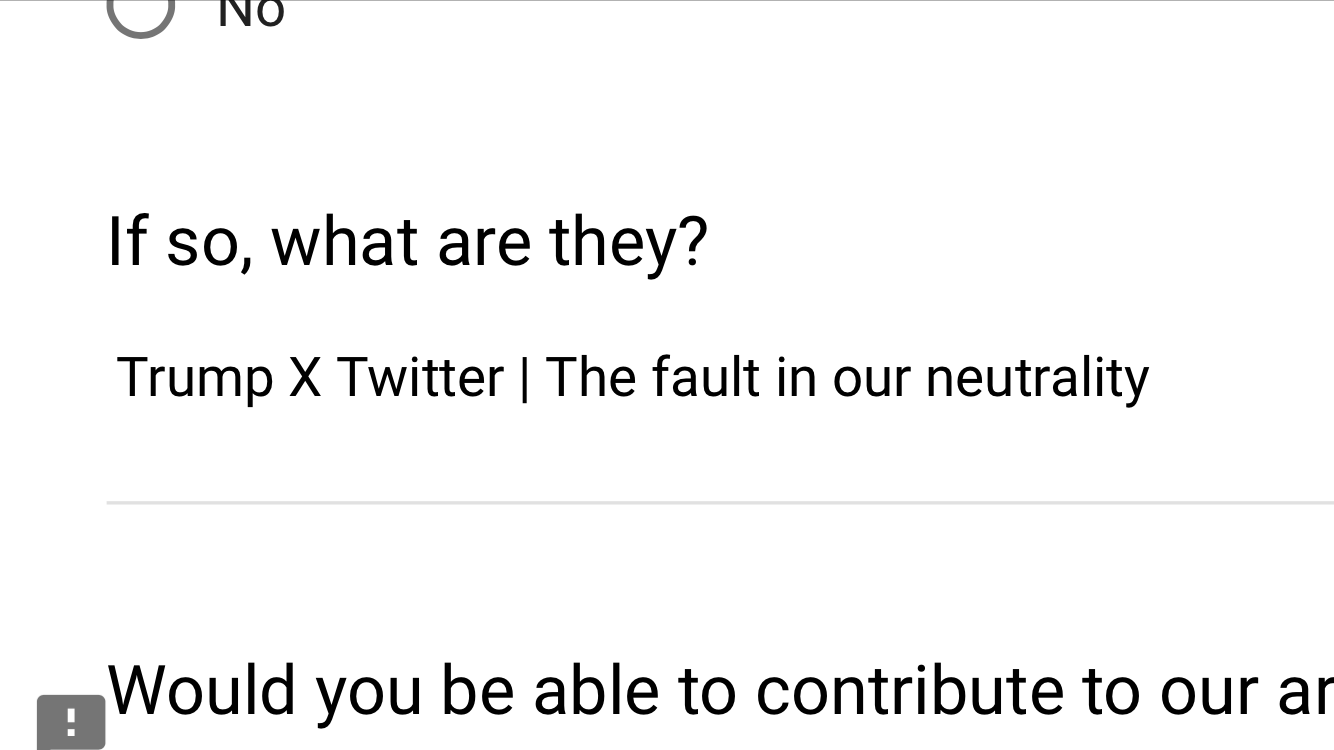Click the word "neutrality" in the answer
Image resolution: width=1334 pixels, height=750 pixels.
pyautogui.click(x=1037, y=379)
